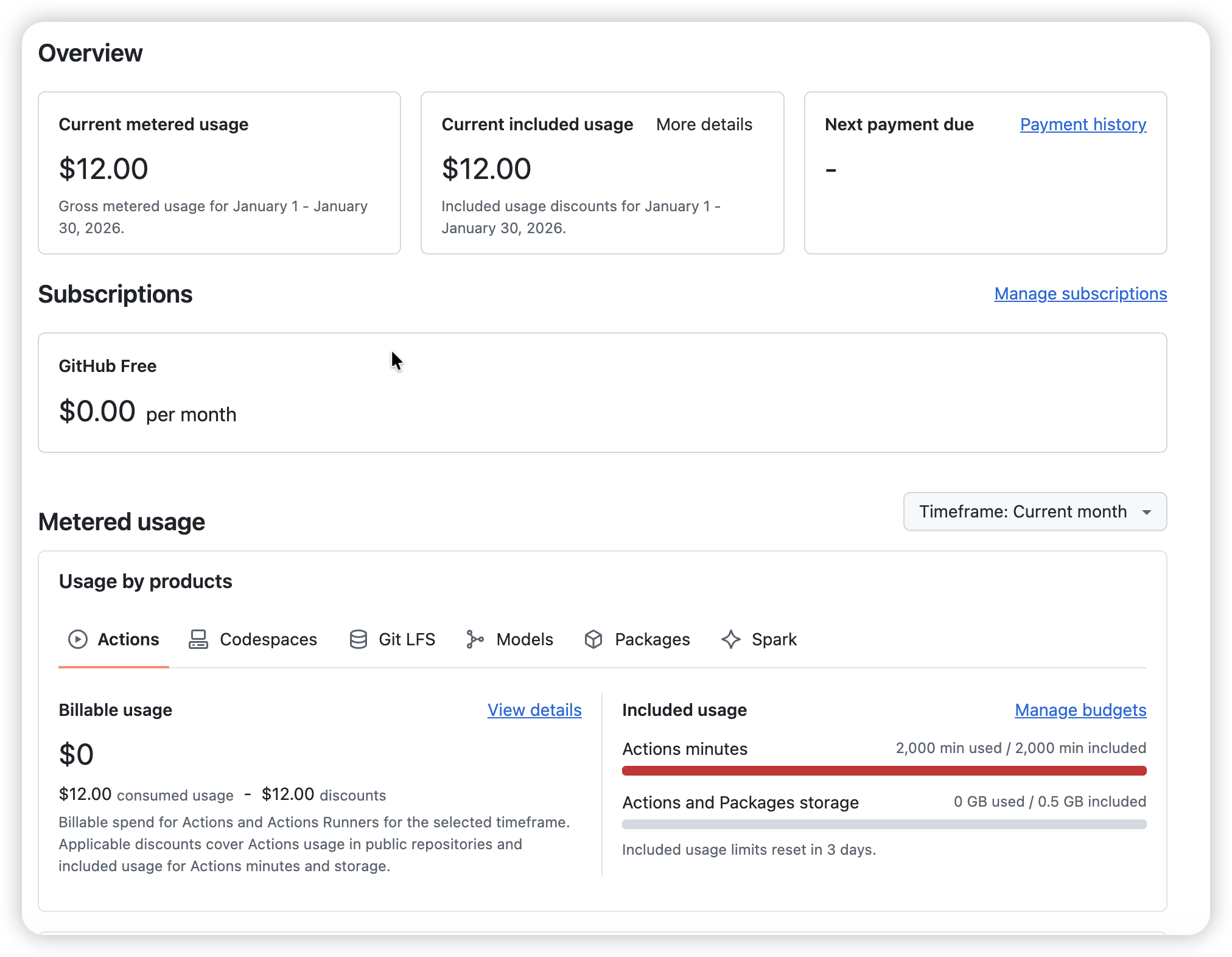This screenshot has width=1232, height=957.
Task: Open the Manage subscriptions link
Action: click(1081, 293)
